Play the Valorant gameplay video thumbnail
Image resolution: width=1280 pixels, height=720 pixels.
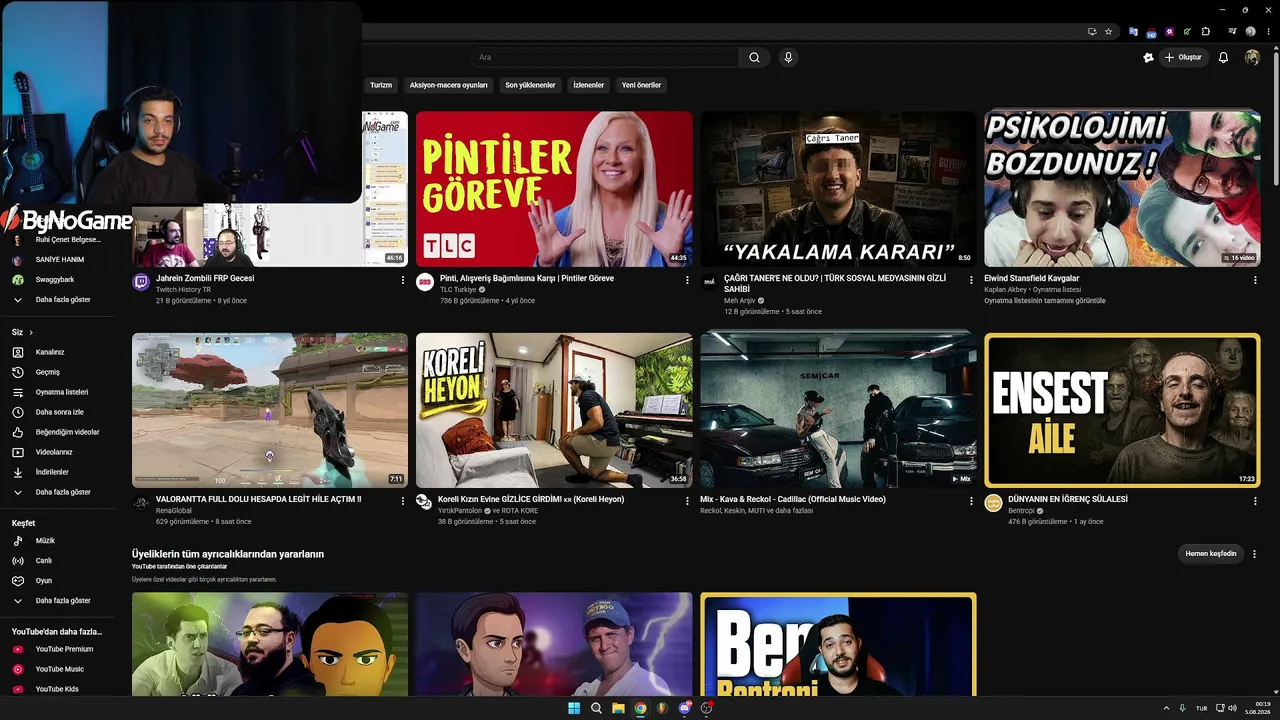pos(270,410)
